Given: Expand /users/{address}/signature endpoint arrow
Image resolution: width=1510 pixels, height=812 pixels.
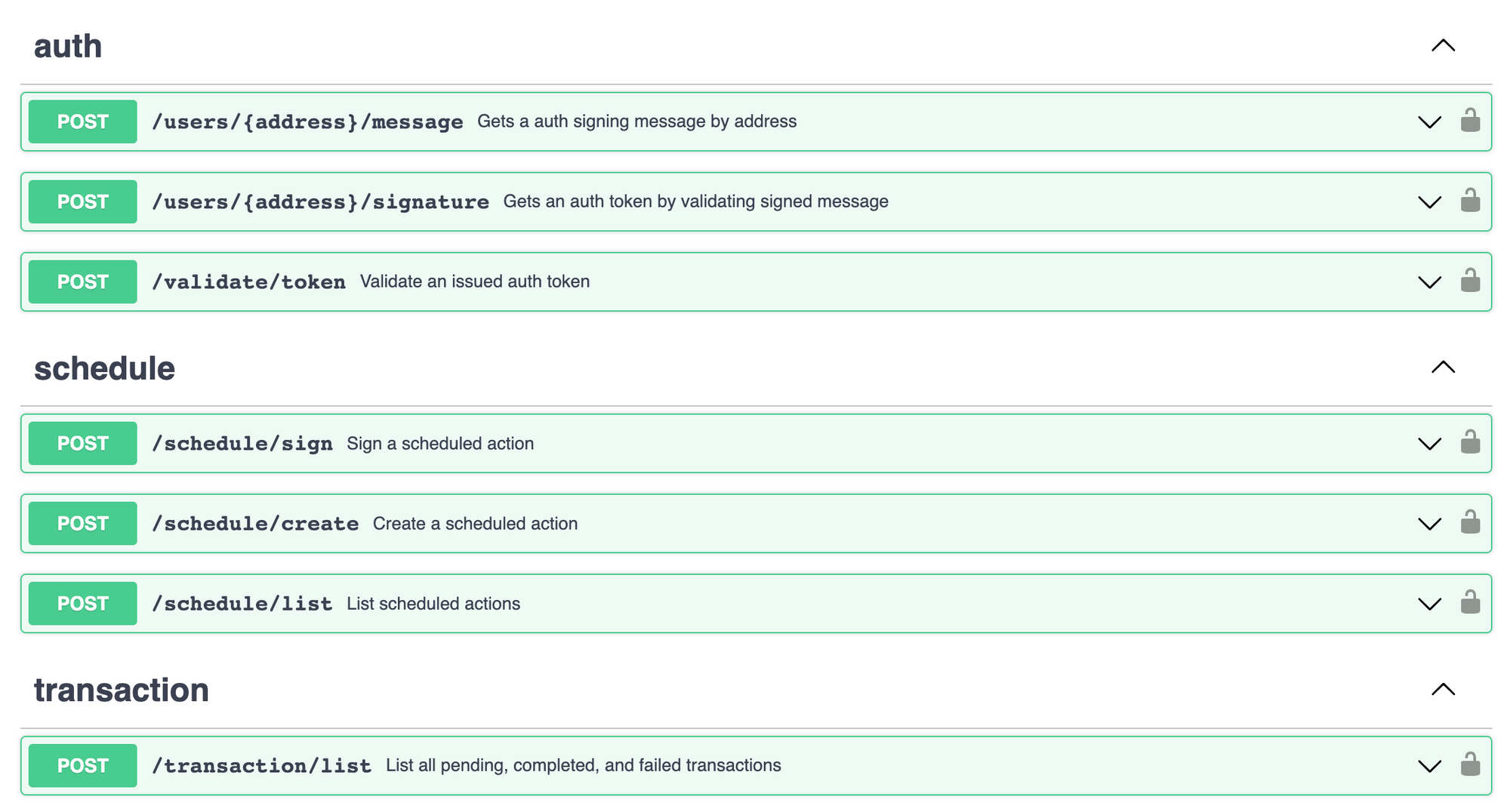Looking at the screenshot, I should [x=1429, y=202].
